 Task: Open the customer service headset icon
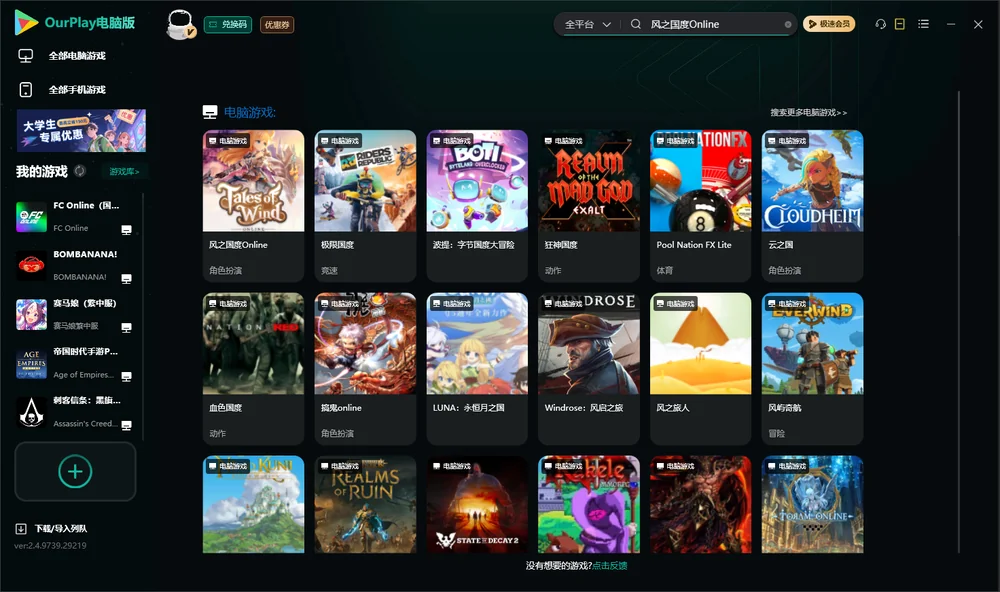pyautogui.click(x=880, y=24)
